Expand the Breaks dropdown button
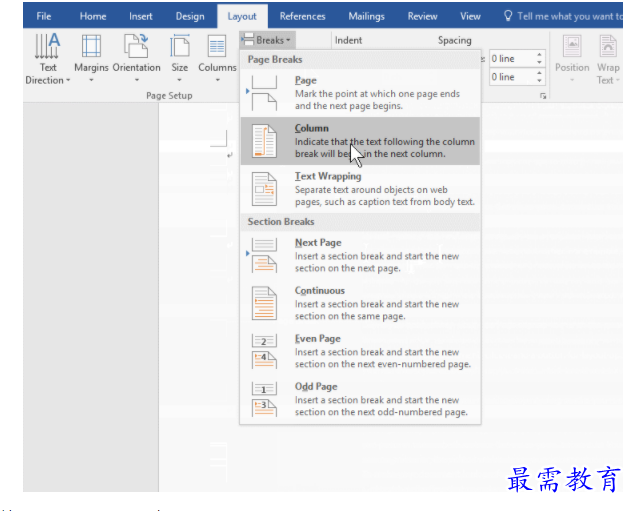Screen dimensions: 629x511 click(268, 40)
